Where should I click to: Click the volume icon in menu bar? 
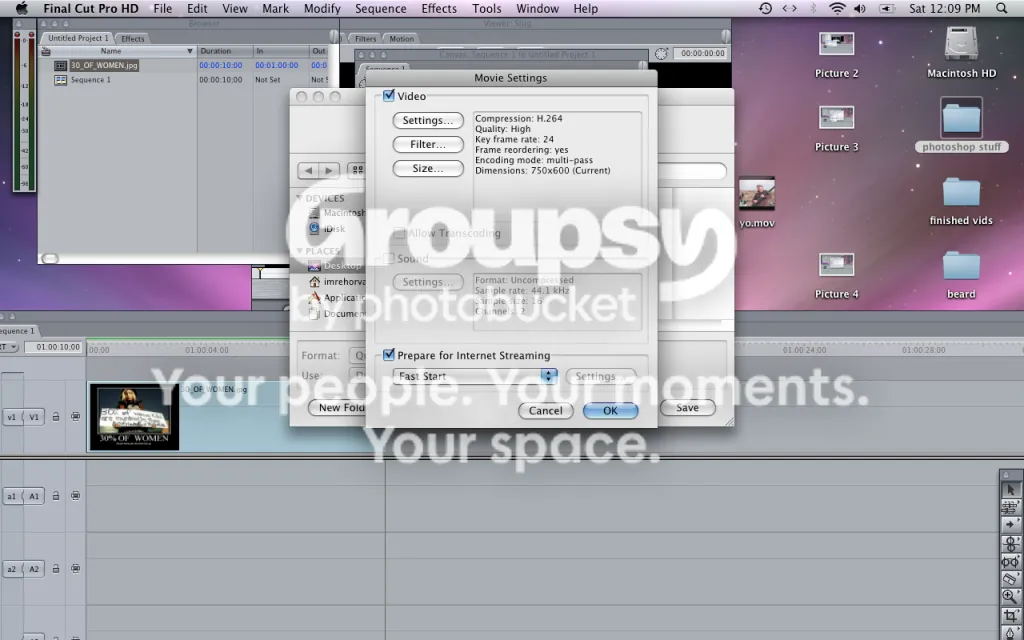point(860,8)
